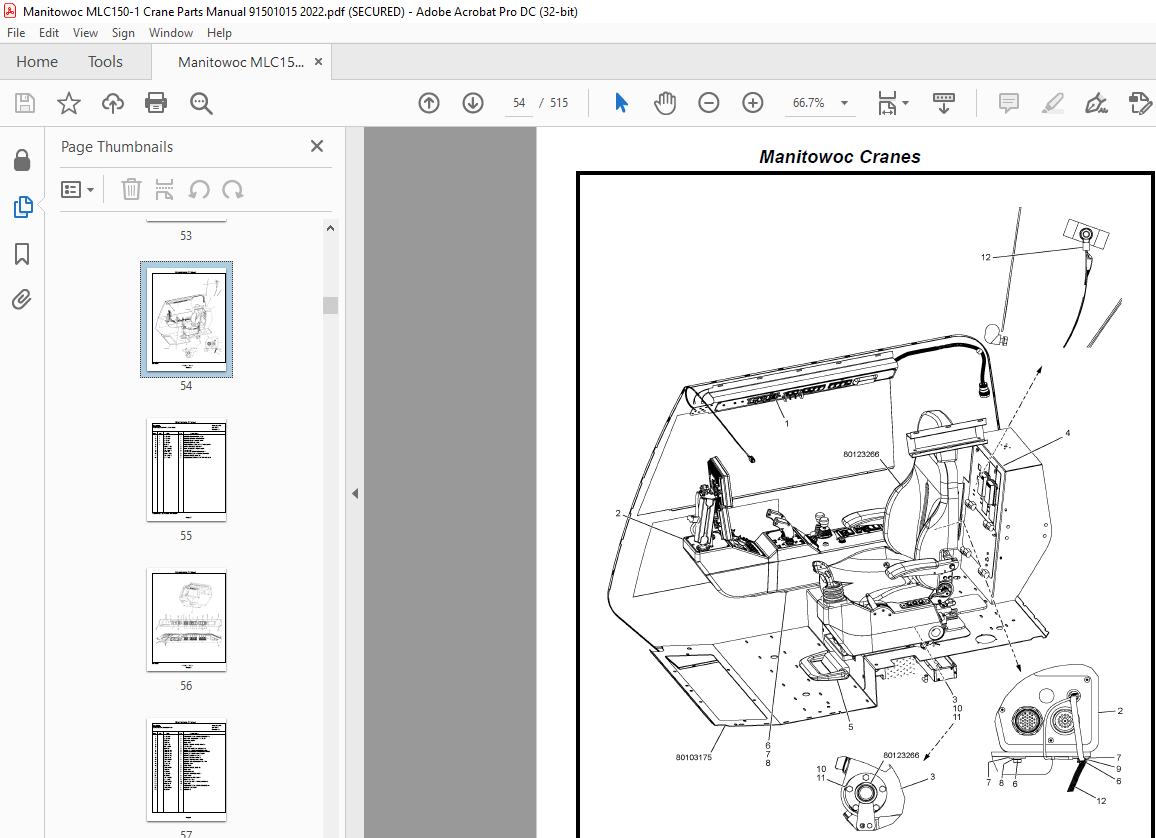1156x838 pixels.
Task: Click the scrolling mode keyboard icon
Action: [944, 103]
